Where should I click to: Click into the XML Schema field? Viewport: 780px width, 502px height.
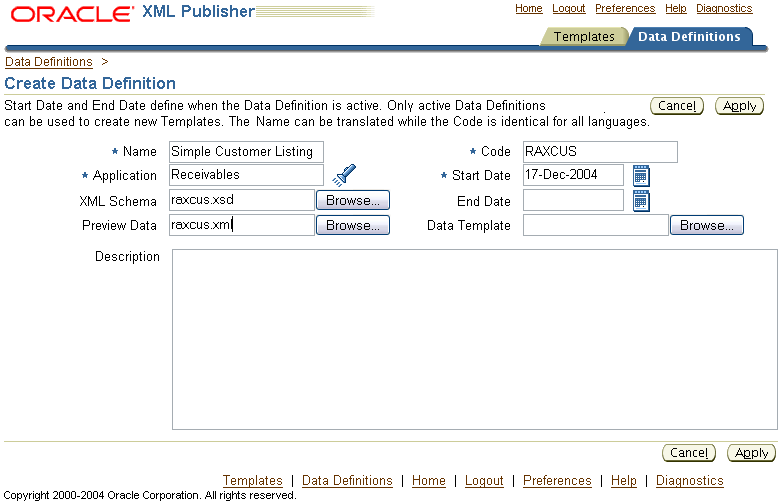pos(242,200)
